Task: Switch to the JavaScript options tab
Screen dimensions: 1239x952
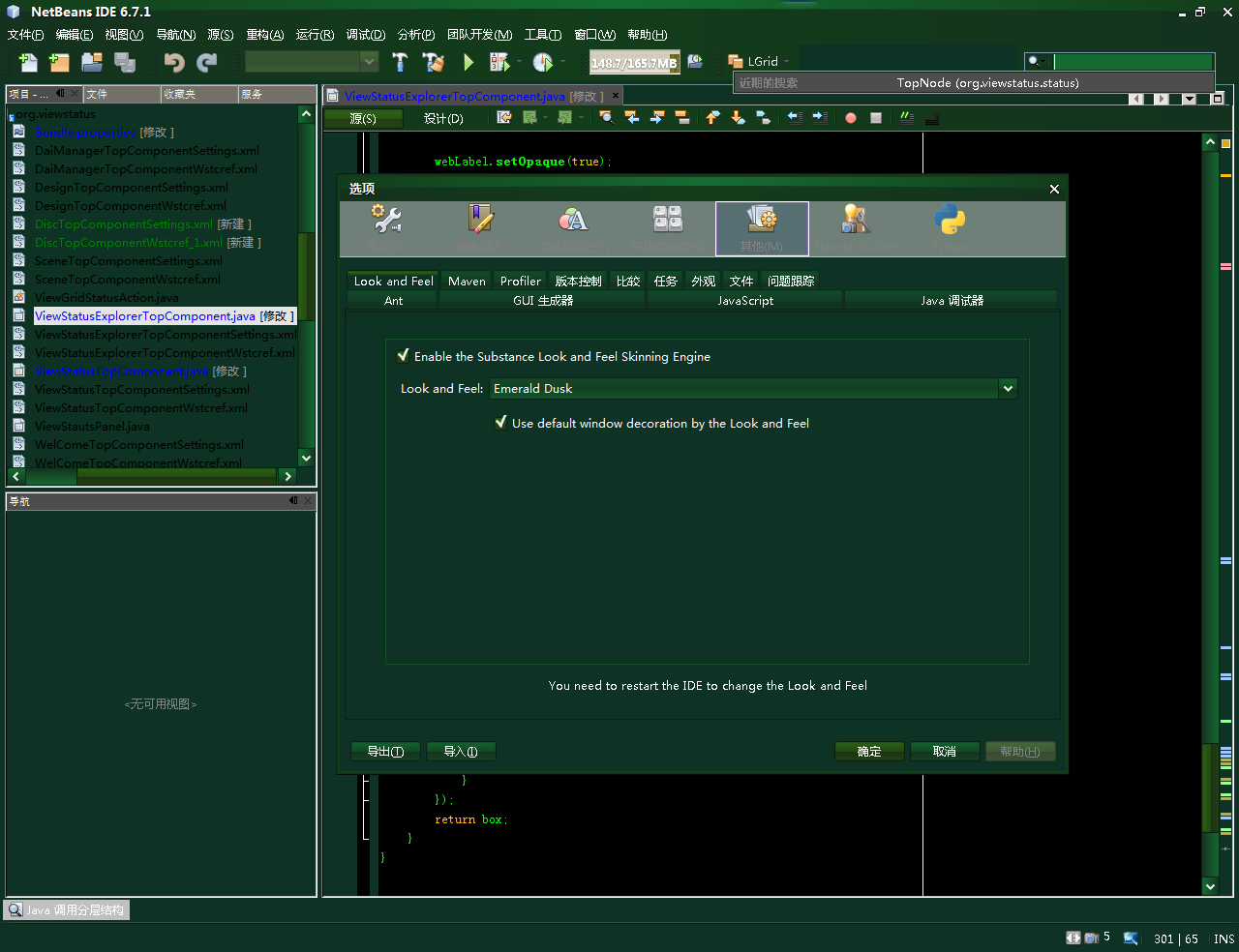Action: point(745,301)
